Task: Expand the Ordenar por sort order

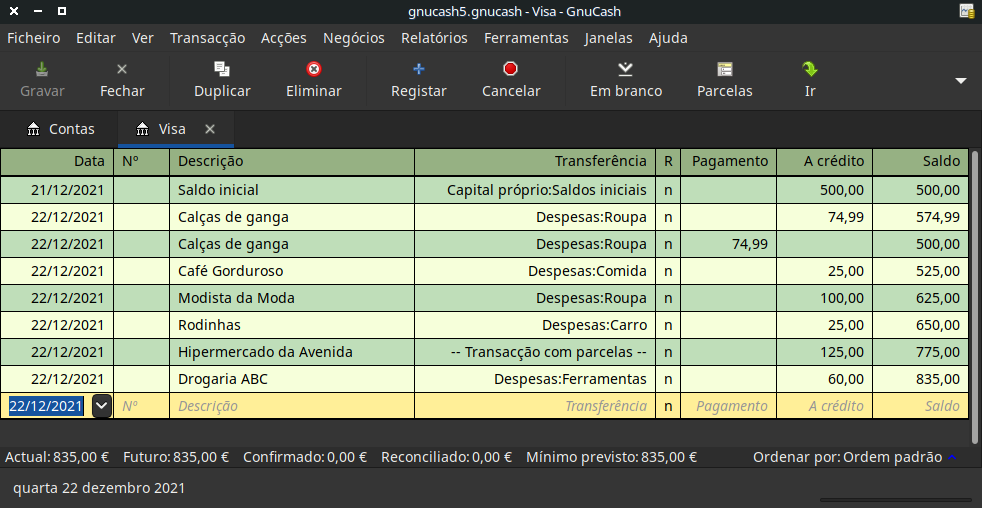Action: [x=952, y=457]
